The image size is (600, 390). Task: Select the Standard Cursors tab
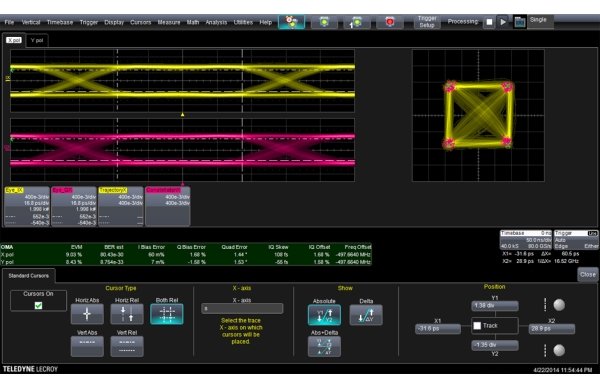click(x=29, y=276)
